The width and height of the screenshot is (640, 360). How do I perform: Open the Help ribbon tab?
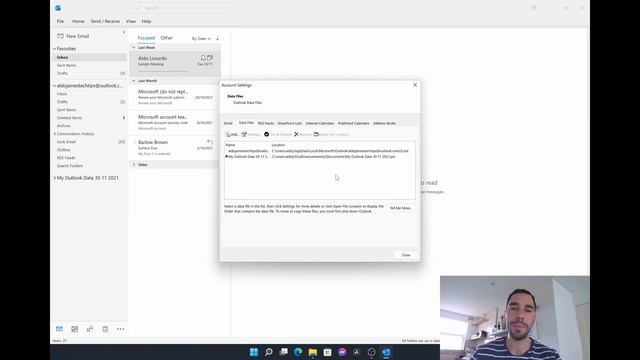146,21
